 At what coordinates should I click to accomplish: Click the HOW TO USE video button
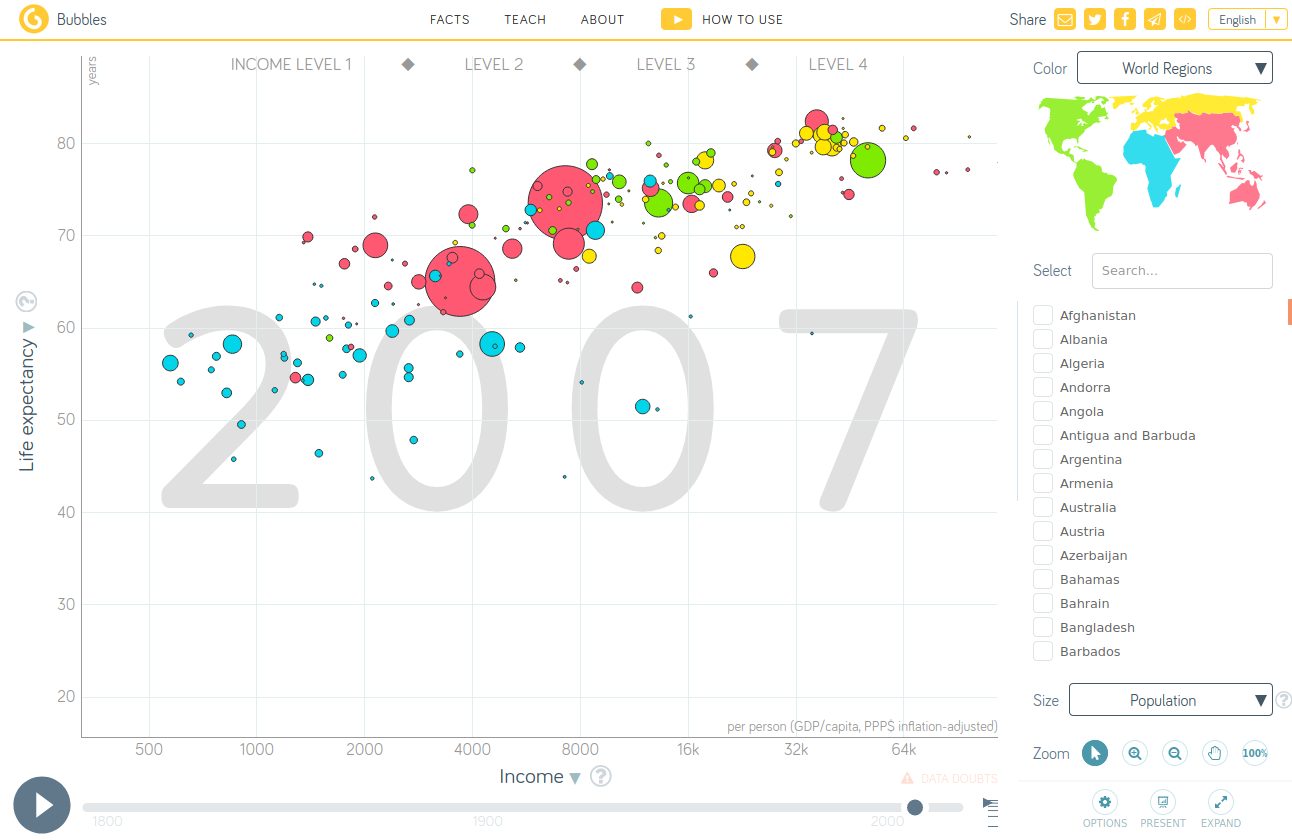click(722, 19)
